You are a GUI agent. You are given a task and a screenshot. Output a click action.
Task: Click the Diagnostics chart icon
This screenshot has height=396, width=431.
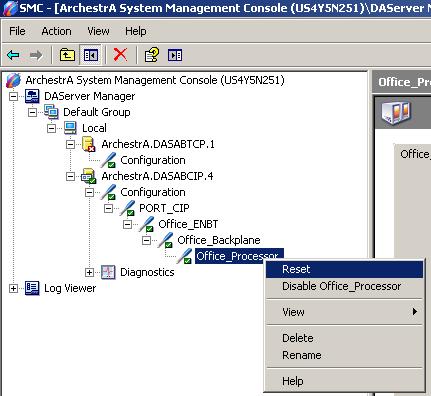coord(108,272)
